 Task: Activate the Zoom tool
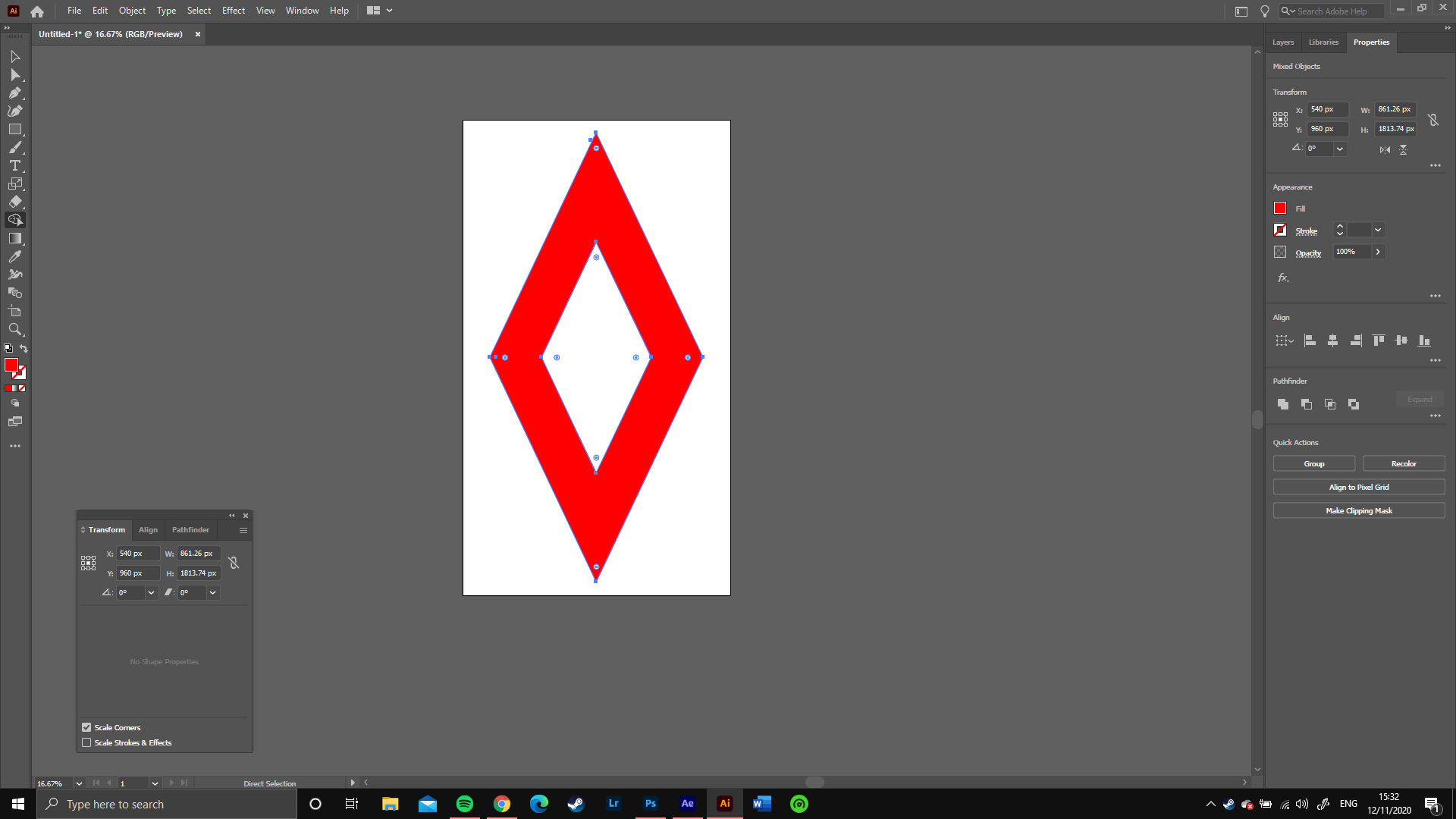point(15,329)
